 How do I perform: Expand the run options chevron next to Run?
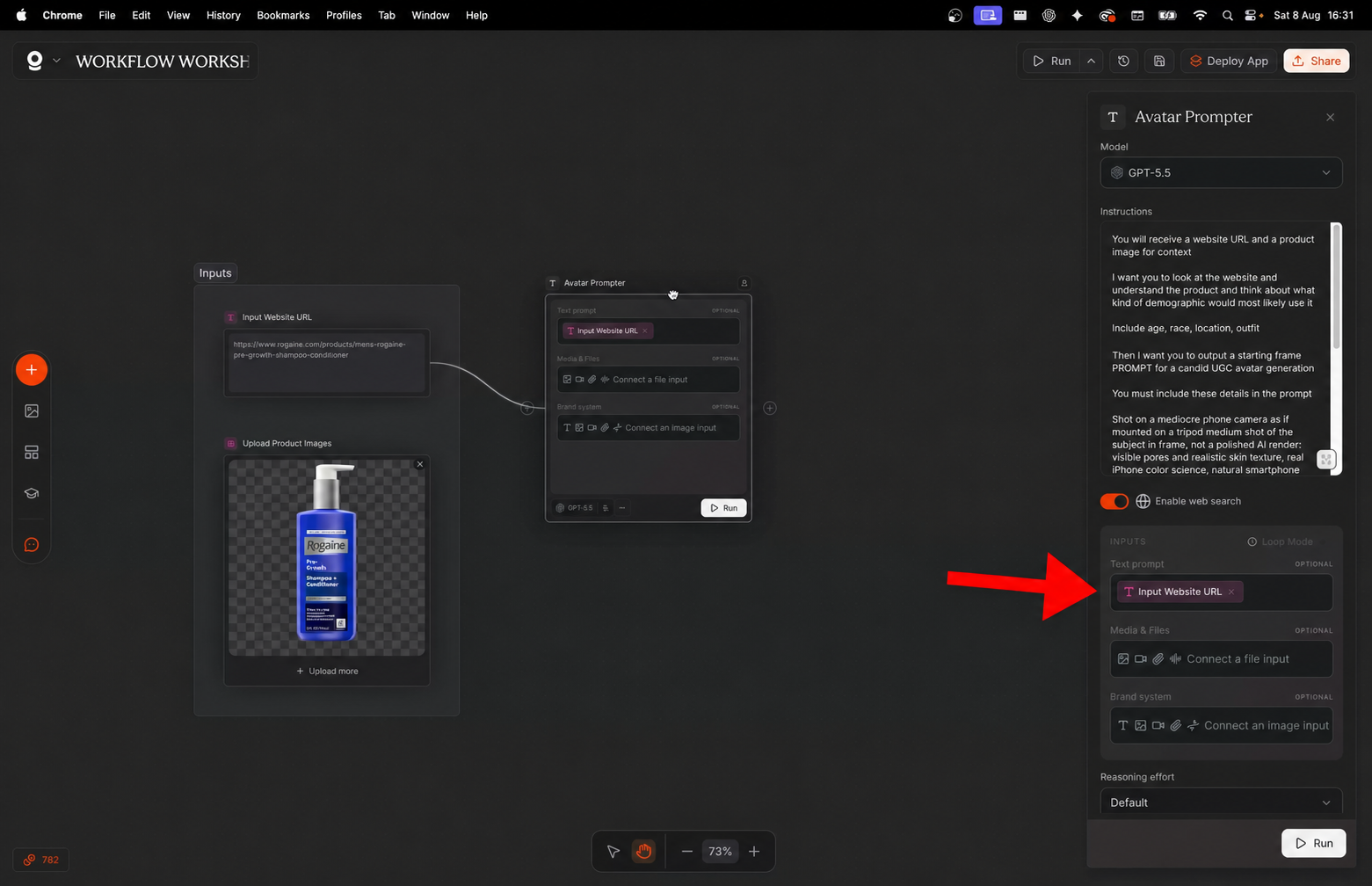point(1091,61)
